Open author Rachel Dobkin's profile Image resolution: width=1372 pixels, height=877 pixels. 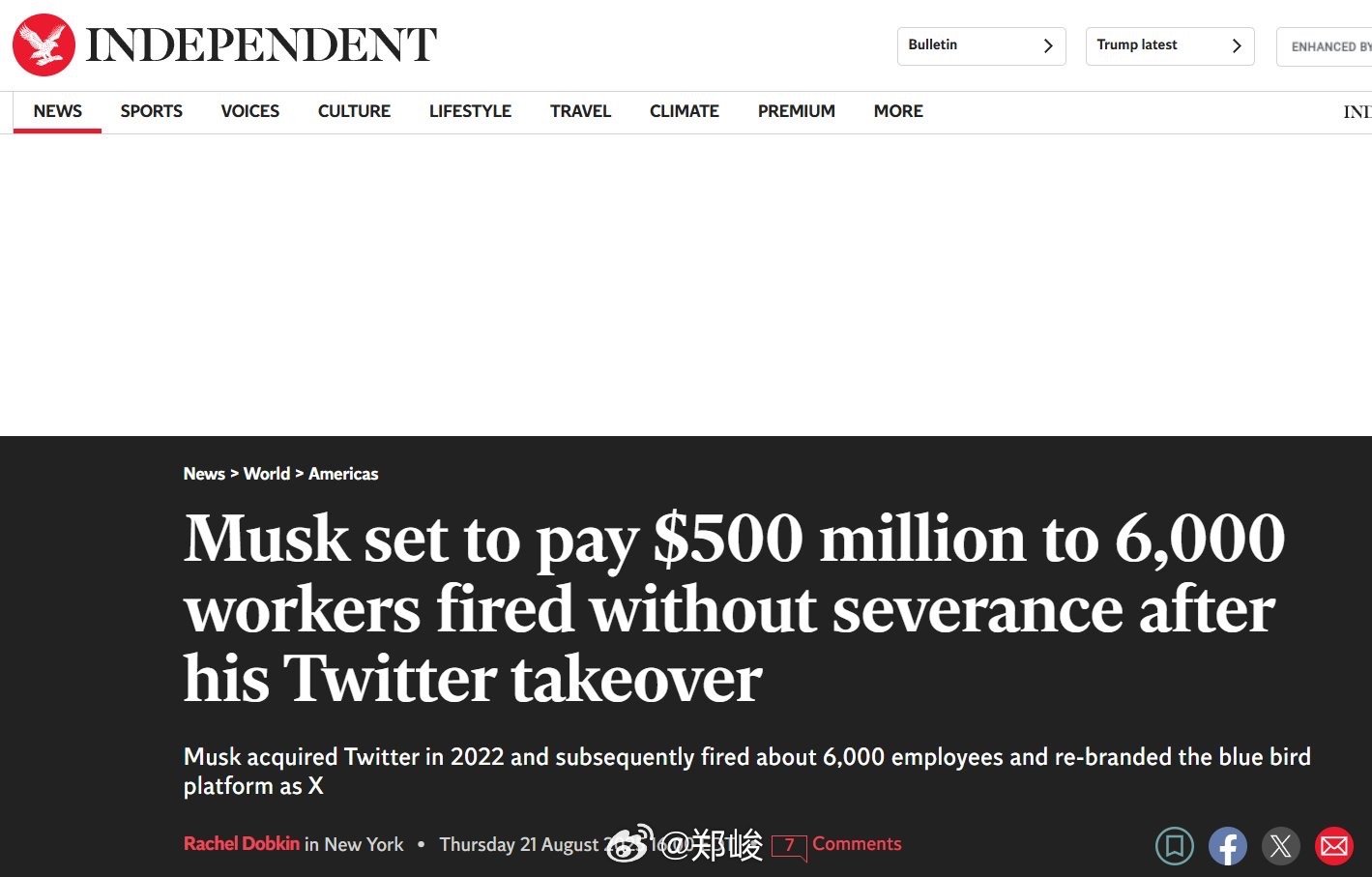pos(242,843)
